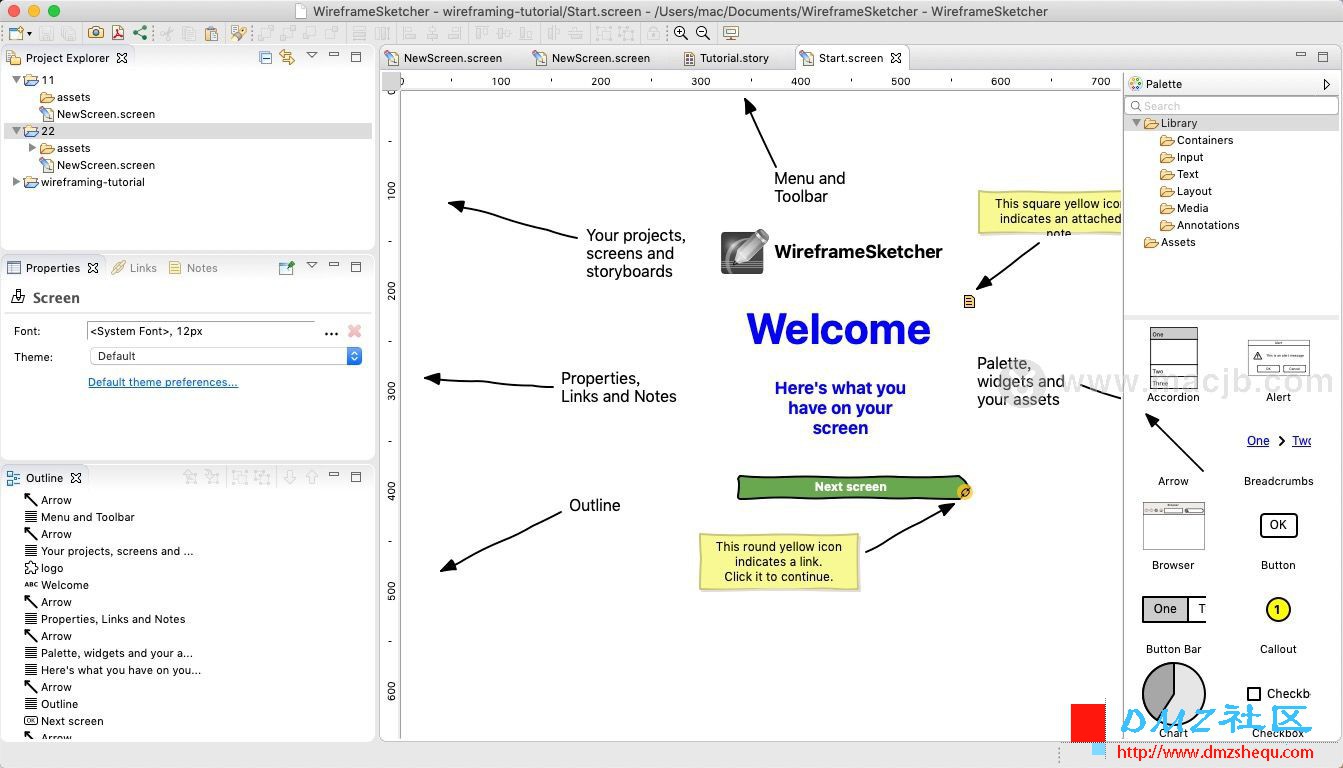The height and width of the screenshot is (768, 1343).
Task: Toggle pin to selection in Properties panel
Action: pos(287,267)
